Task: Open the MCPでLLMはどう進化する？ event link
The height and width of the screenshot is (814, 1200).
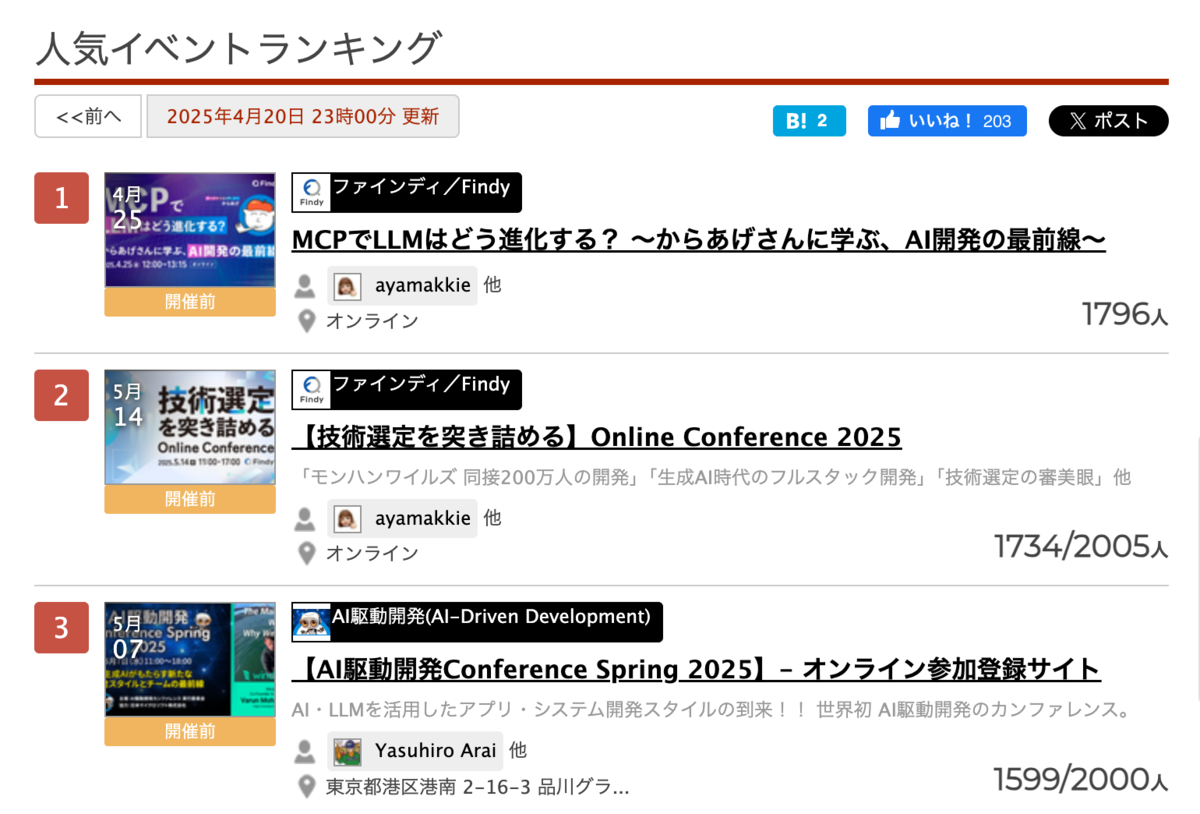Action: [x=698, y=240]
